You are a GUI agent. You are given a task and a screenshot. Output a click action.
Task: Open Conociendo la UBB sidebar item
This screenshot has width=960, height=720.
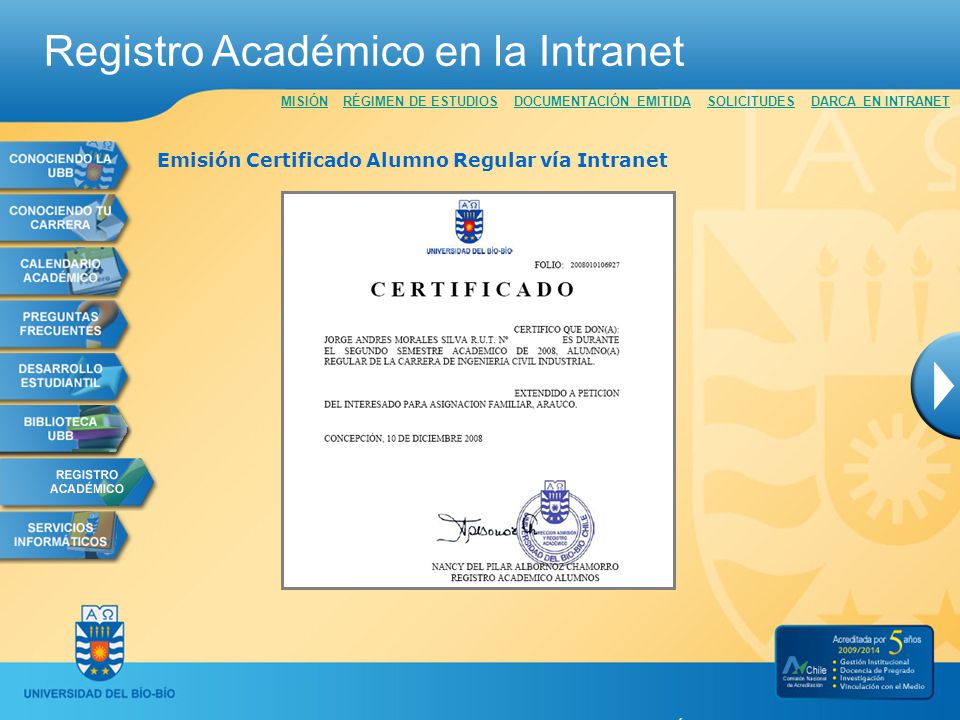pos(63,165)
